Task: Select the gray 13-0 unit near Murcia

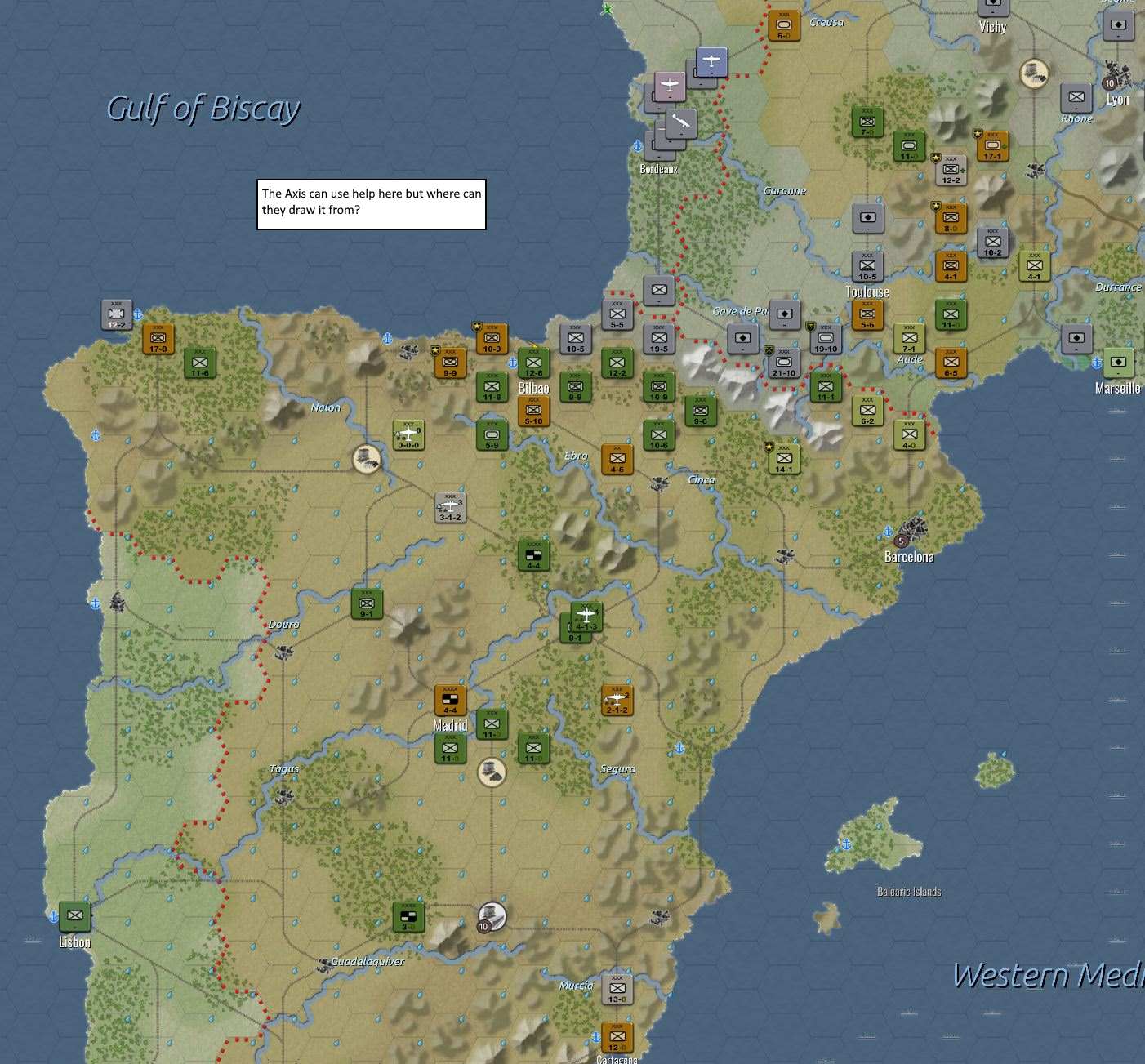Action: pos(617,989)
